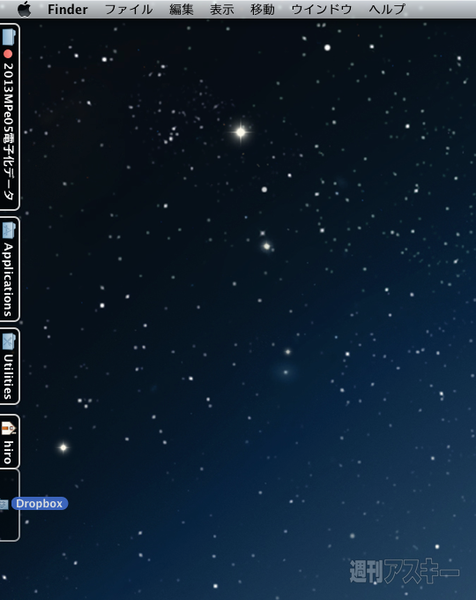Open the Finder menu

[68, 9]
